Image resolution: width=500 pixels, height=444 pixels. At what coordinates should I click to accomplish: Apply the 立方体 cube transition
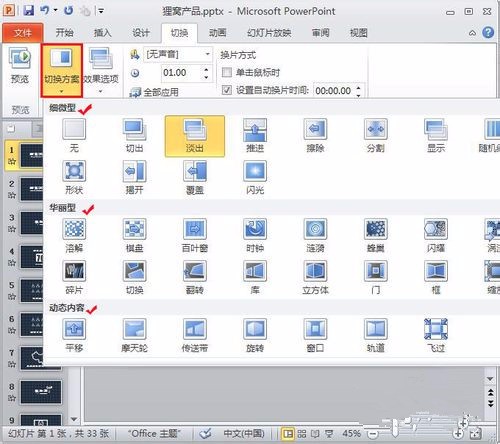tap(315, 278)
